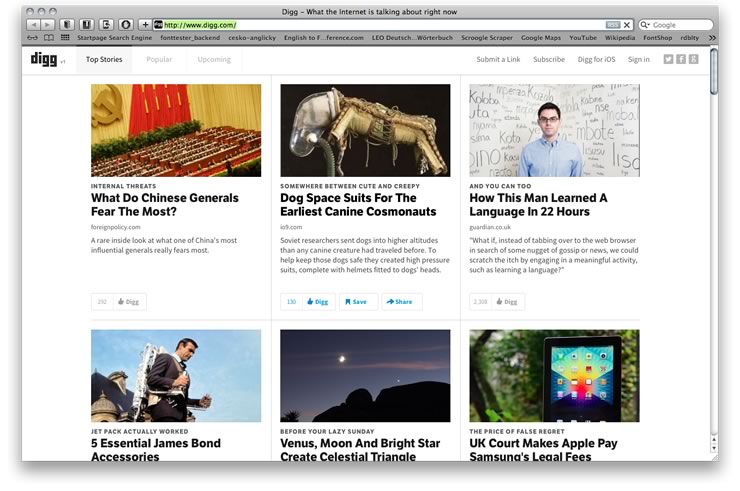Open the James Bond jet pack thumbnail
Screen dimensions: 740x491
pyautogui.click(x=176, y=376)
